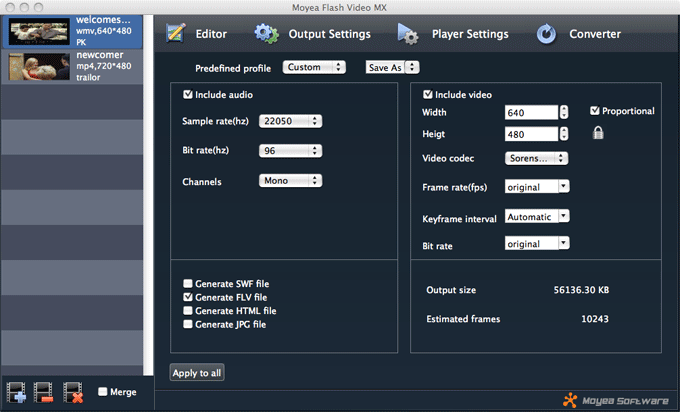
Task: Click the add video file icon
Action: pos(16,391)
